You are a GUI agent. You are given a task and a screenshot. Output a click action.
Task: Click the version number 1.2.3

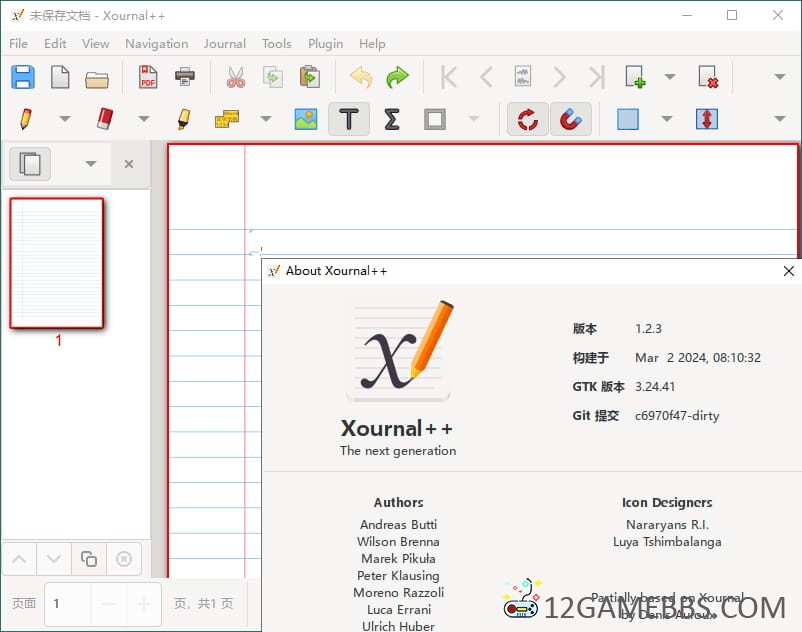coord(649,328)
